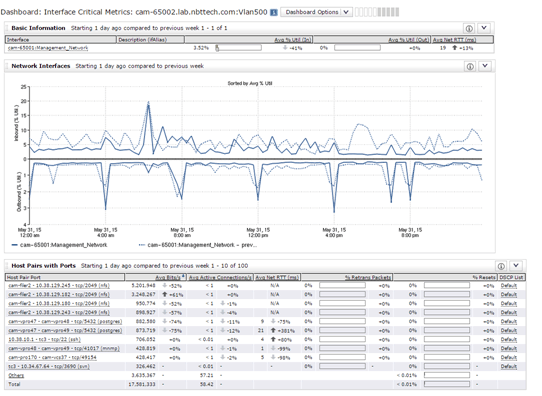This screenshot has height=396, width=542.
Task: Click the DSCP List column header
Action: (511, 277)
